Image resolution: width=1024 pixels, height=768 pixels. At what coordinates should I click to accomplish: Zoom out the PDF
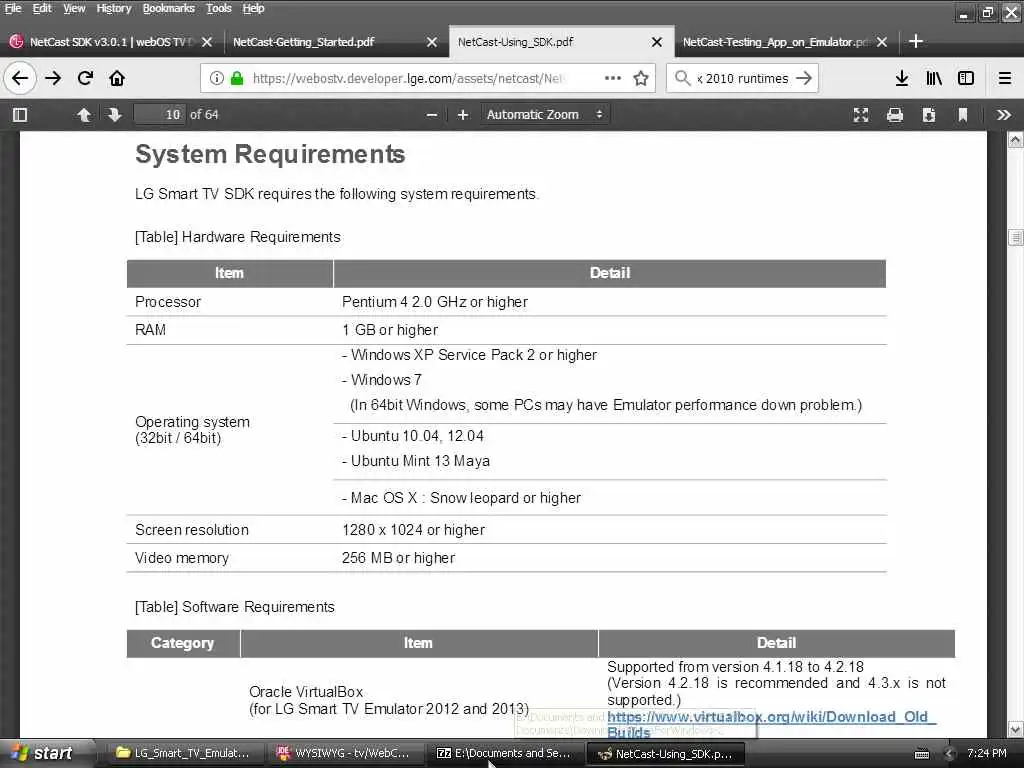point(432,115)
